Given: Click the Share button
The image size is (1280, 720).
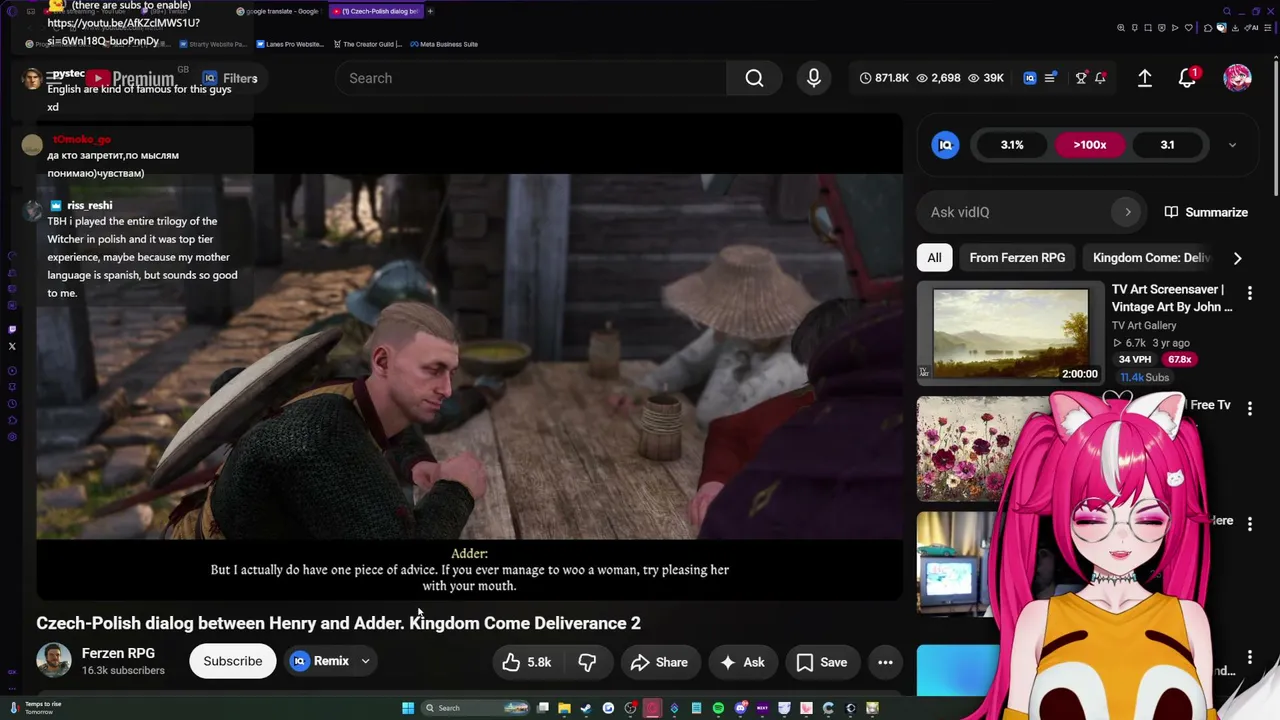Looking at the screenshot, I should click(658, 662).
